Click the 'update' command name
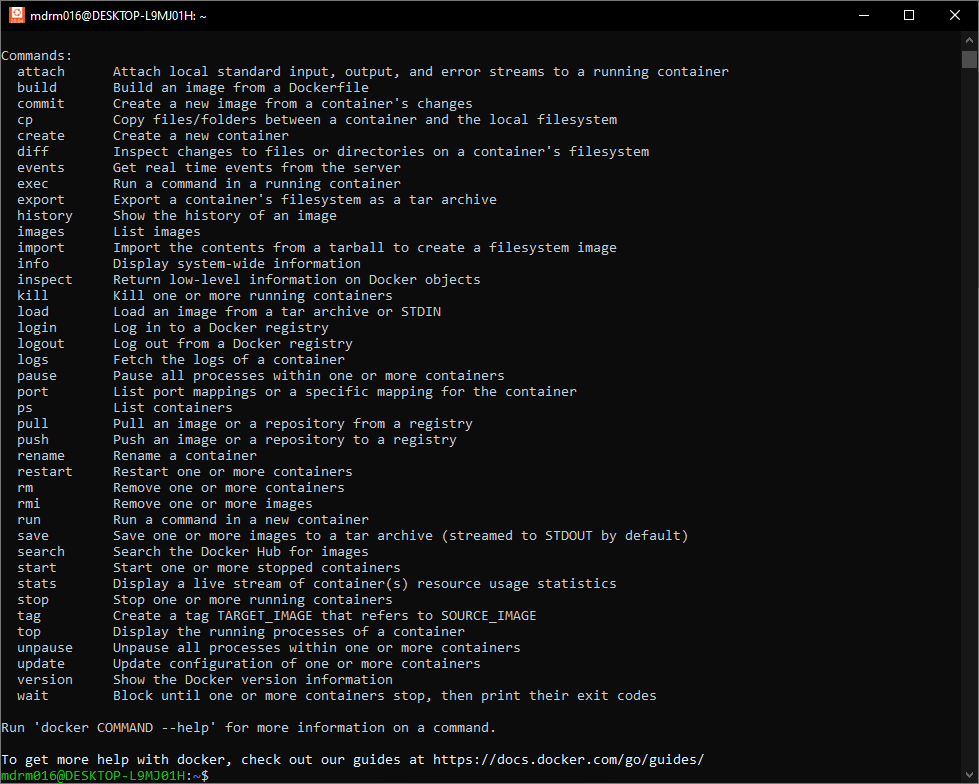This screenshot has width=979, height=784. [x=41, y=664]
